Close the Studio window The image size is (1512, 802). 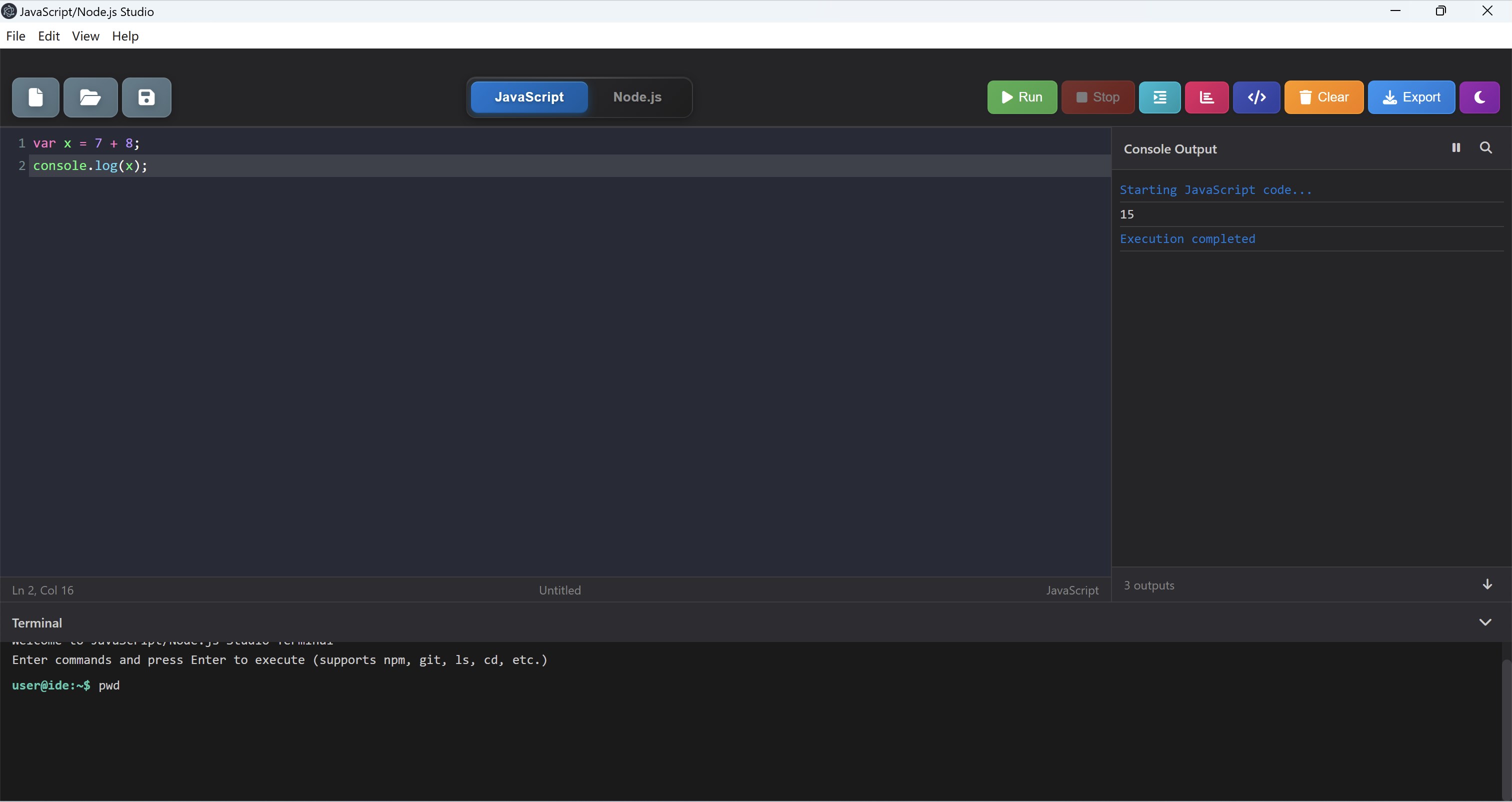point(1487,11)
